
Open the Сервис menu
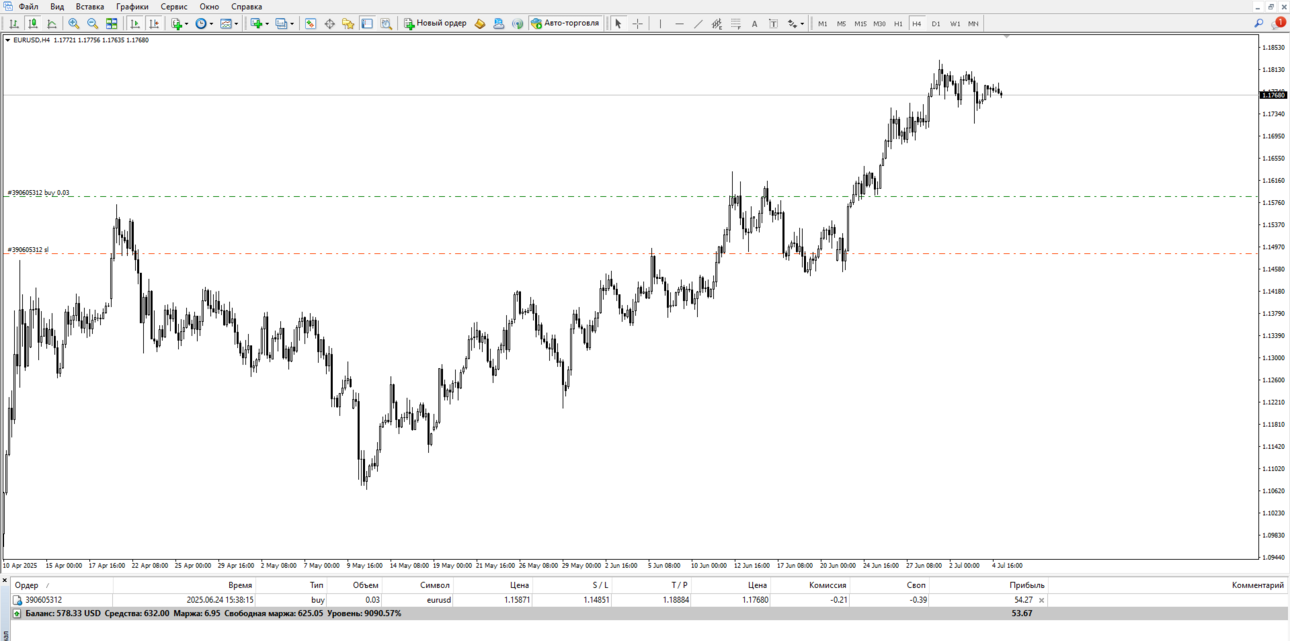174,6
